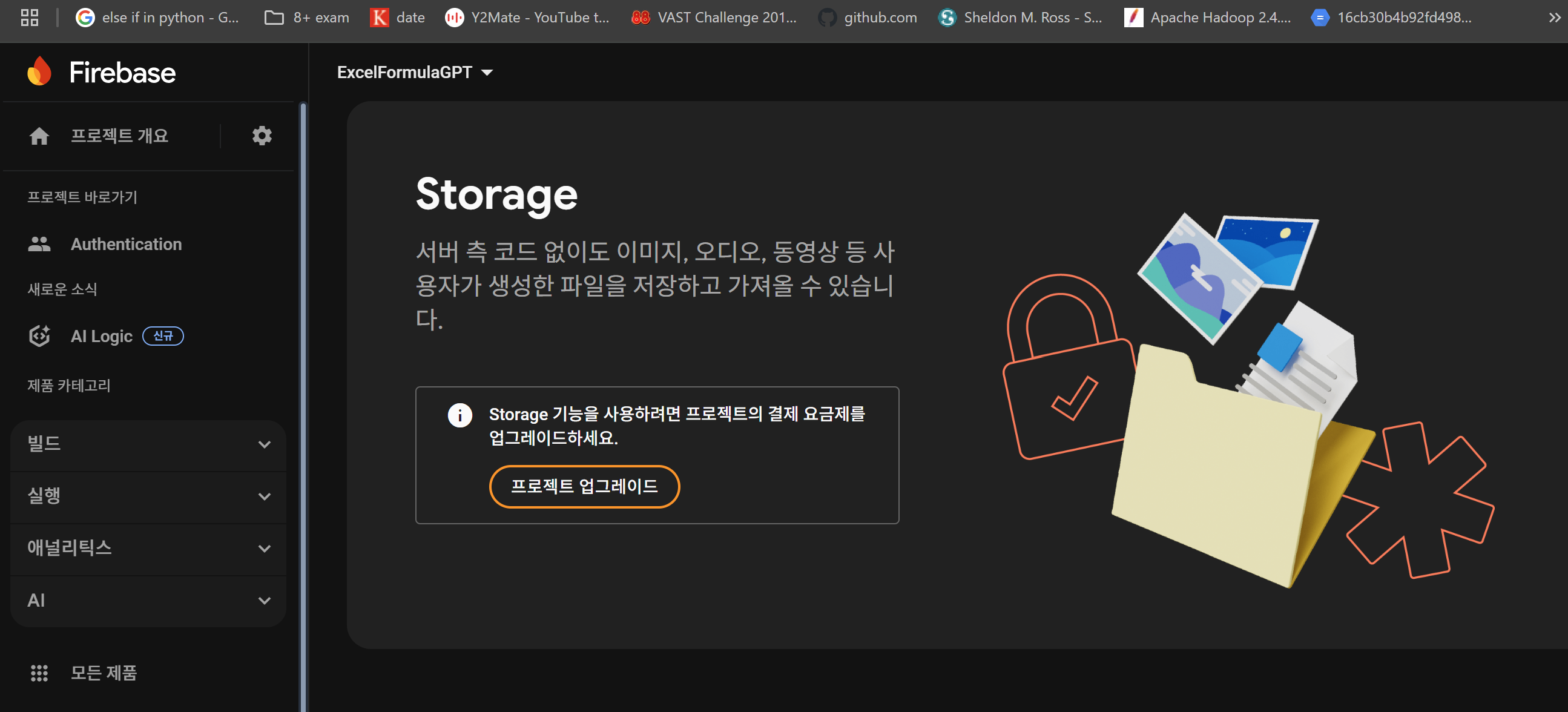Click the 신규 badge next to AI Logic
This screenshot has width=1568, height=712.
pos(163,336)
